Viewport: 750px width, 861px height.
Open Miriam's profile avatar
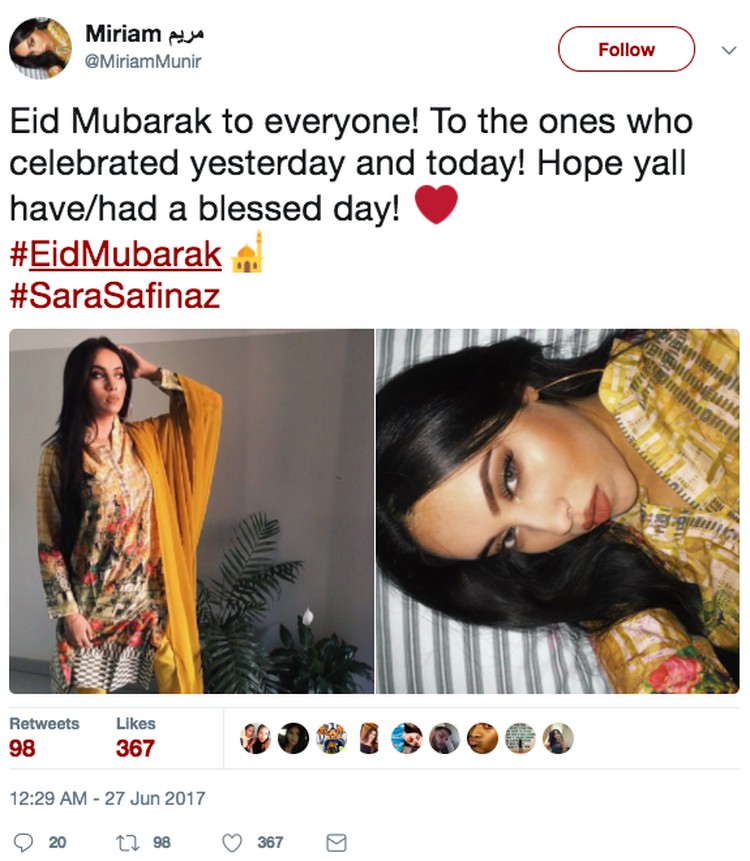tap(40, 48)
